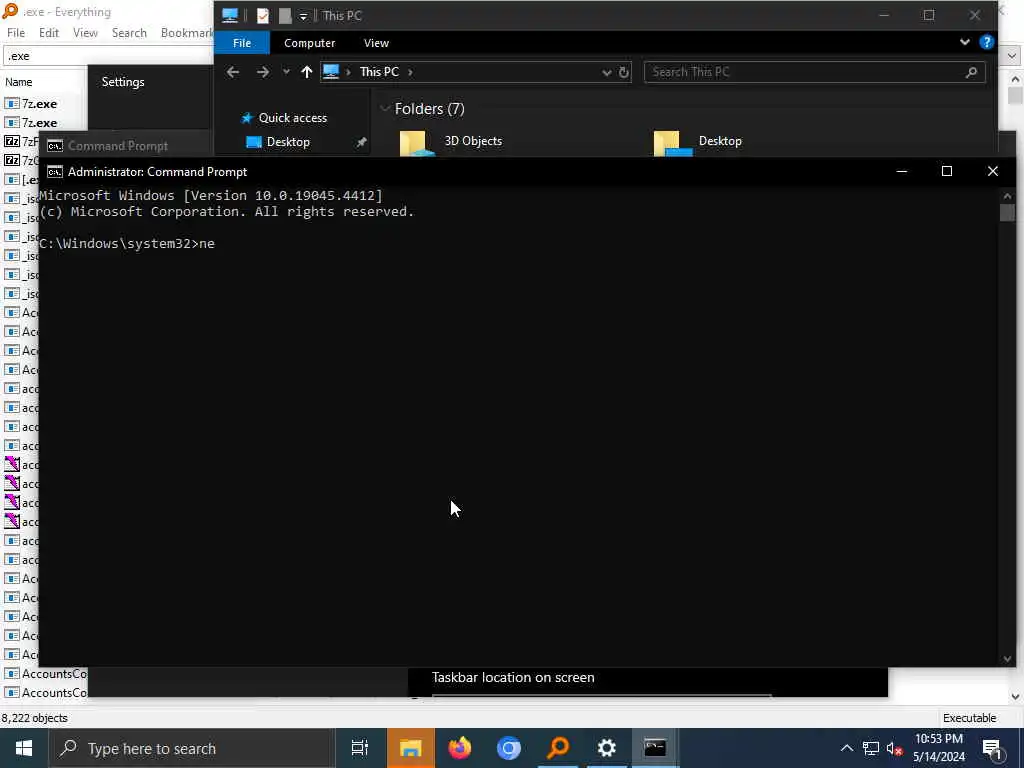Click 8,222 objects status text
This screenshot has height=768, width=1024.
pyautogui.click(x=35, y=718)
